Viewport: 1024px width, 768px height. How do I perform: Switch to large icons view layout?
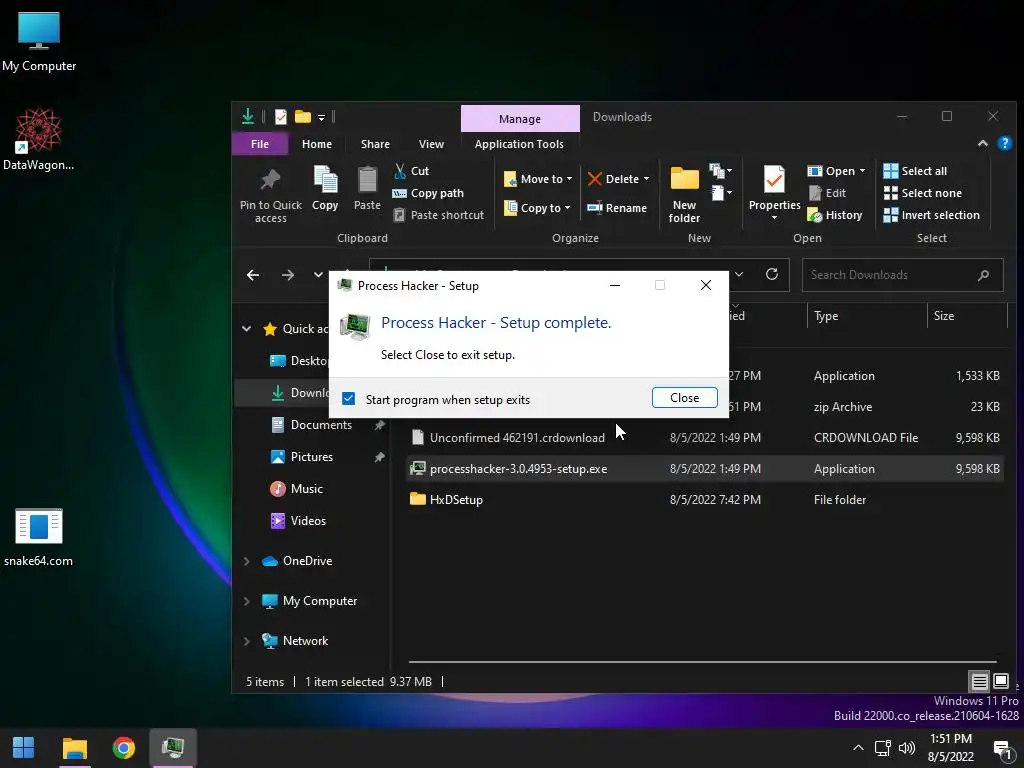[1000, 682]
